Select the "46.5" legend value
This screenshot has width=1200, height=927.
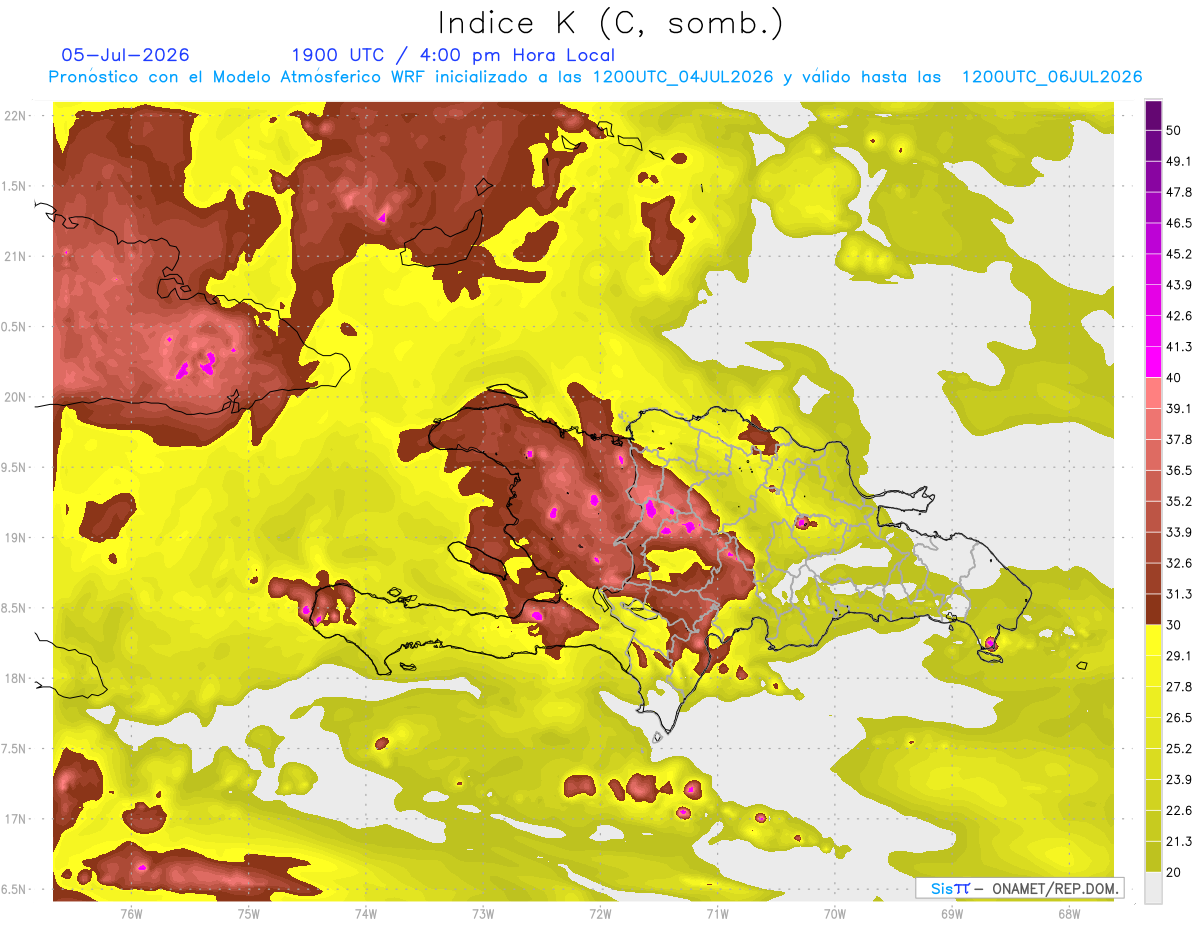(x=1178, y=223)
